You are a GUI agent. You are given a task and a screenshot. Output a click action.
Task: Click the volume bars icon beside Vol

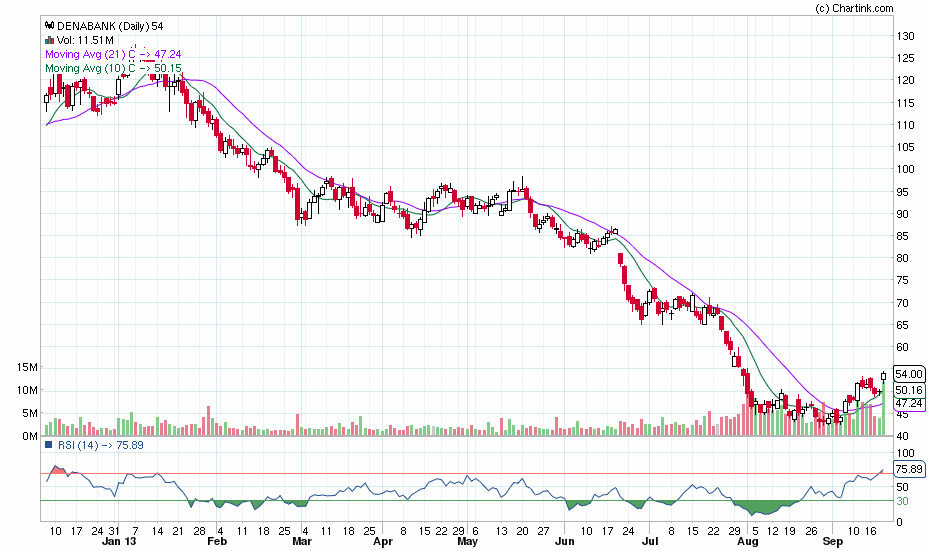[x=50, y=40]
